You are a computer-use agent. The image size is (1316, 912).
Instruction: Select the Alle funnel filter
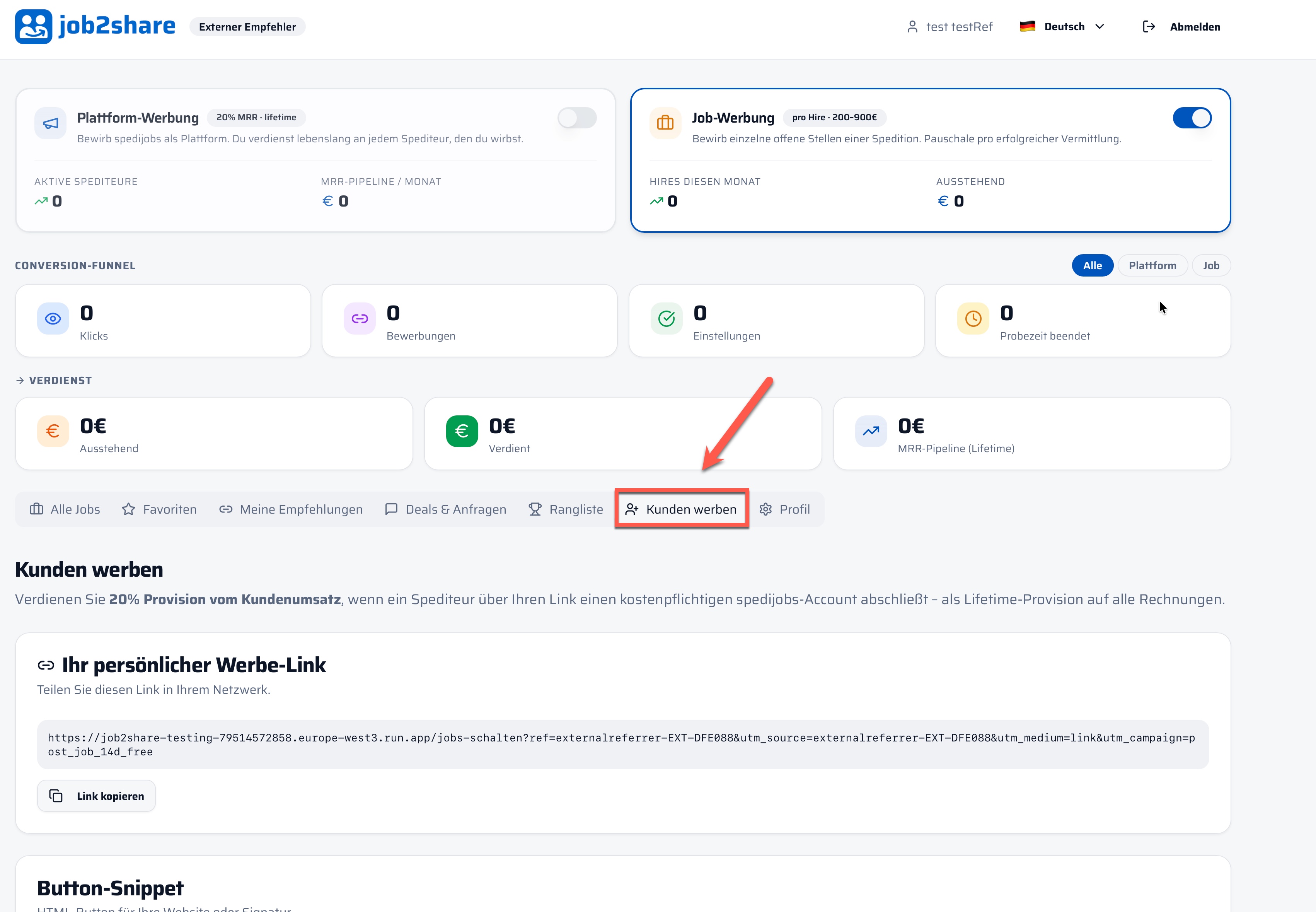(1093, 266)
